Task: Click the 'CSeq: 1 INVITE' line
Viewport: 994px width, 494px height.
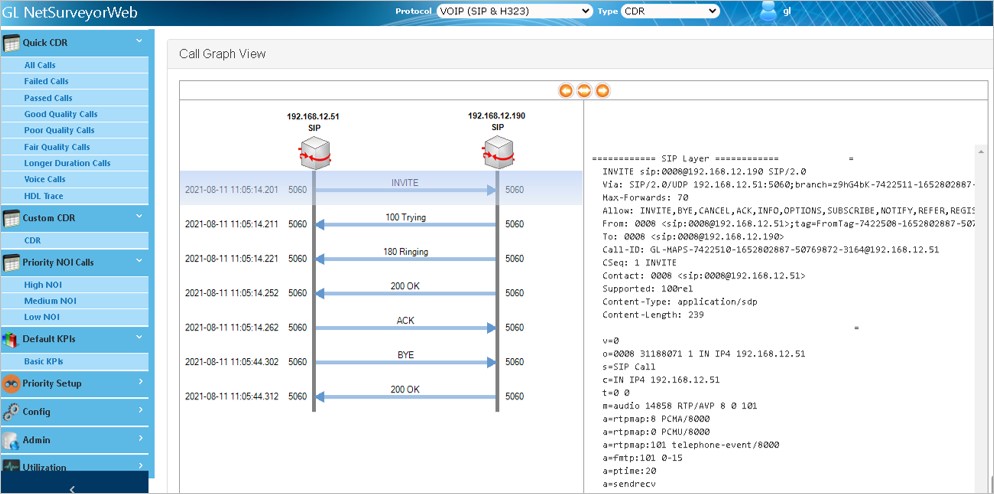Action: pyautogui.click(x=640, y=263)
